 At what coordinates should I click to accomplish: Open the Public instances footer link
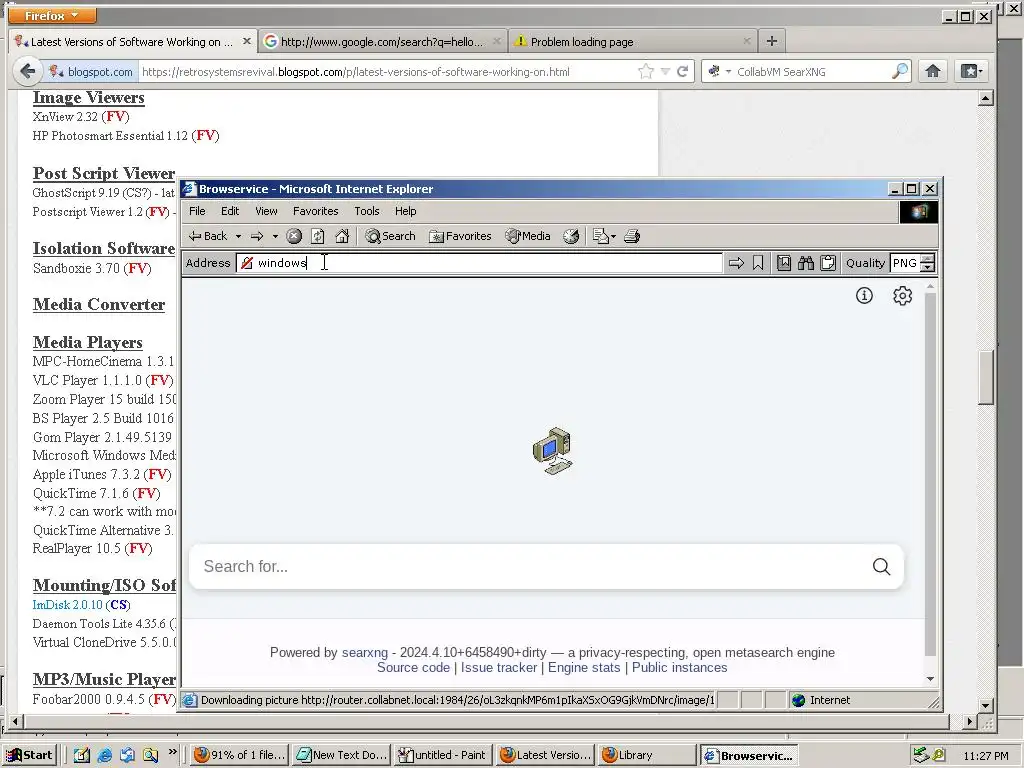(679, 667)
